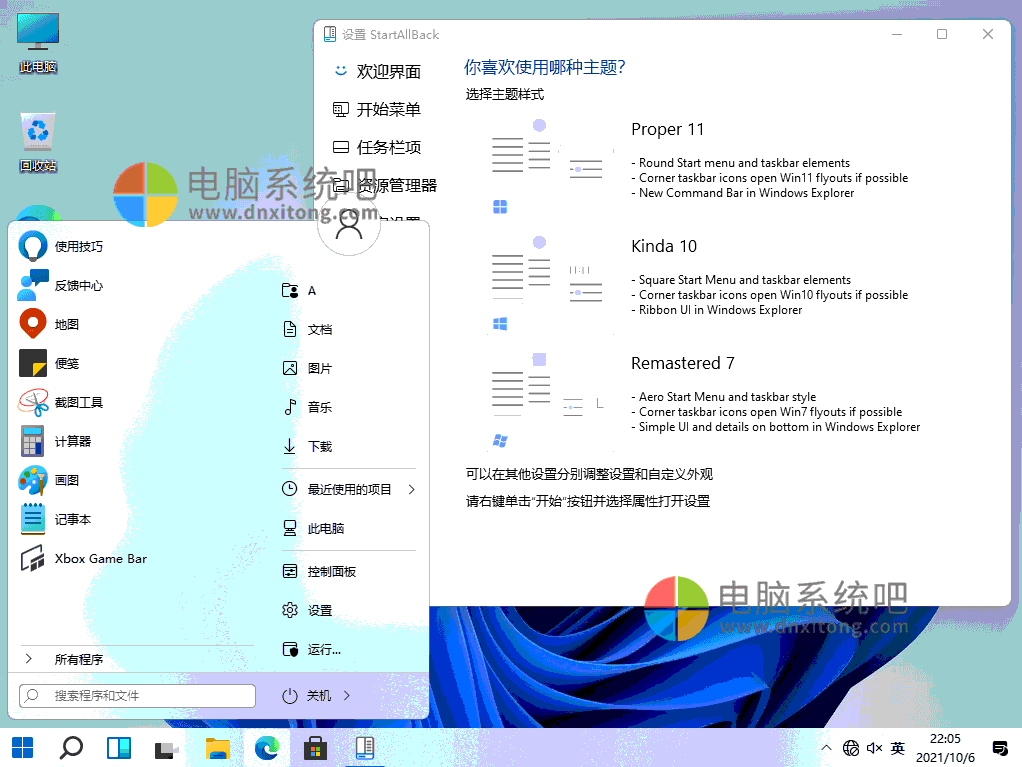Choose the Kinda 10 theme preview
This screenshot has height=767, width=1022.
point(551,285)
